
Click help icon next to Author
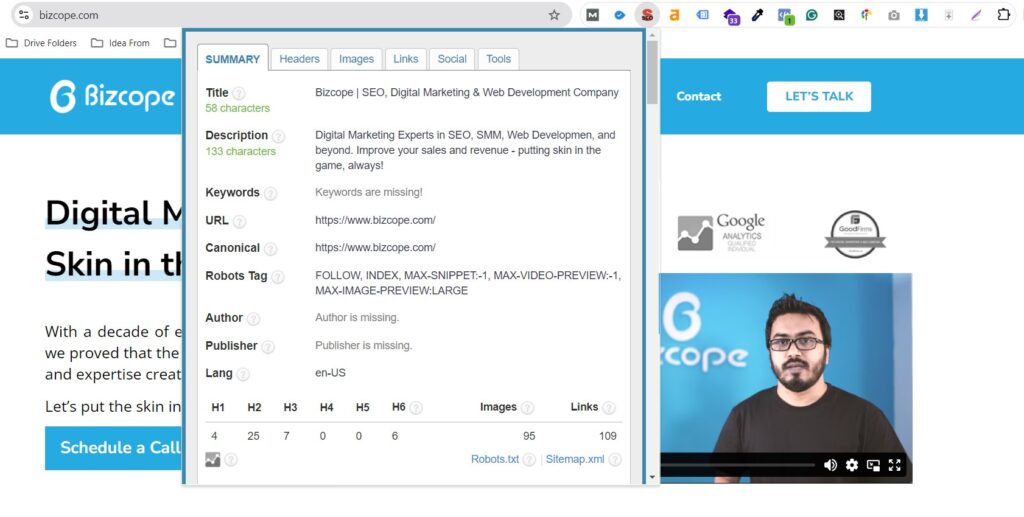point(253,319)
